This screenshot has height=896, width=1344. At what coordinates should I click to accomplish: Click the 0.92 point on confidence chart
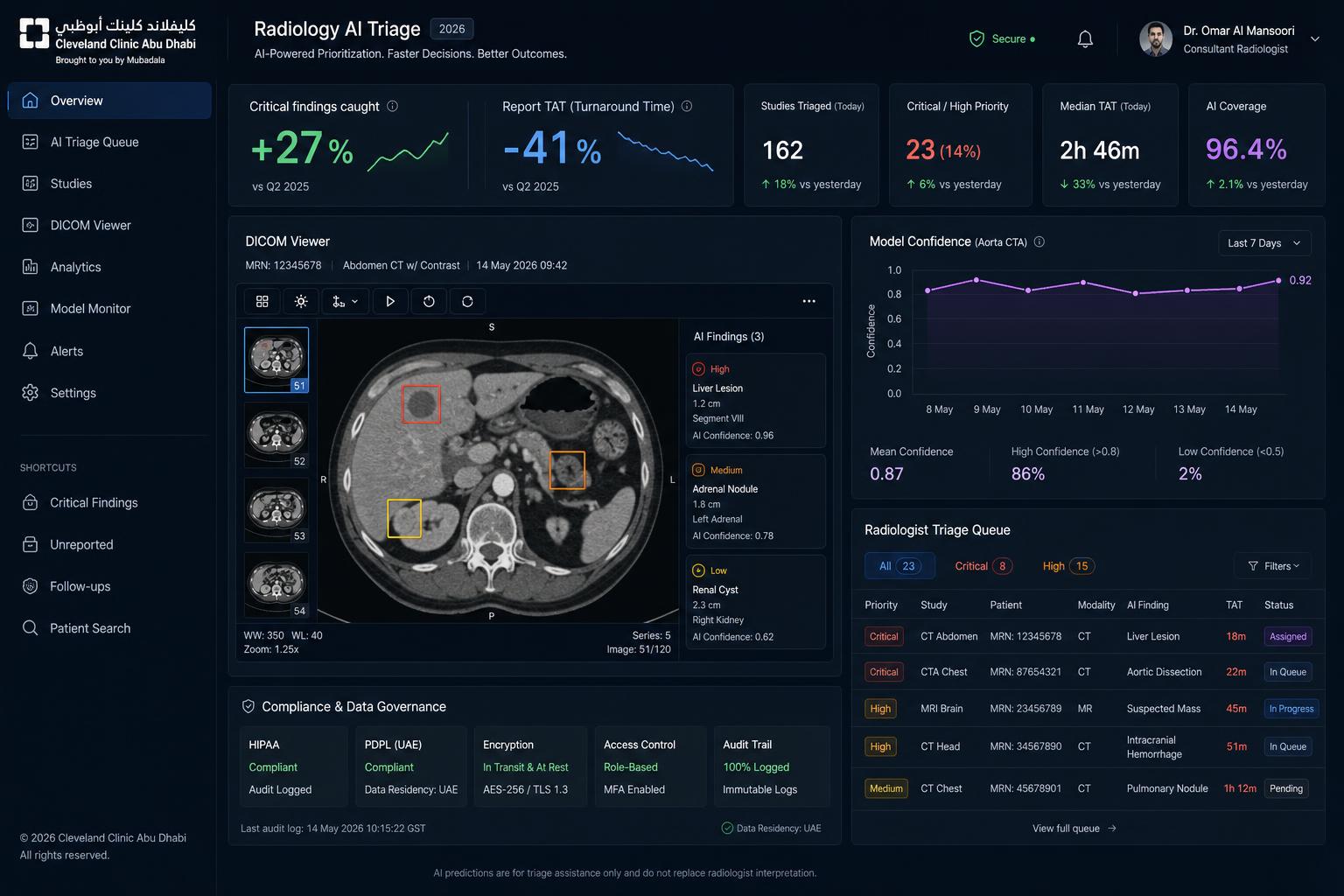pyautogui.click(x=1278, y=281)
